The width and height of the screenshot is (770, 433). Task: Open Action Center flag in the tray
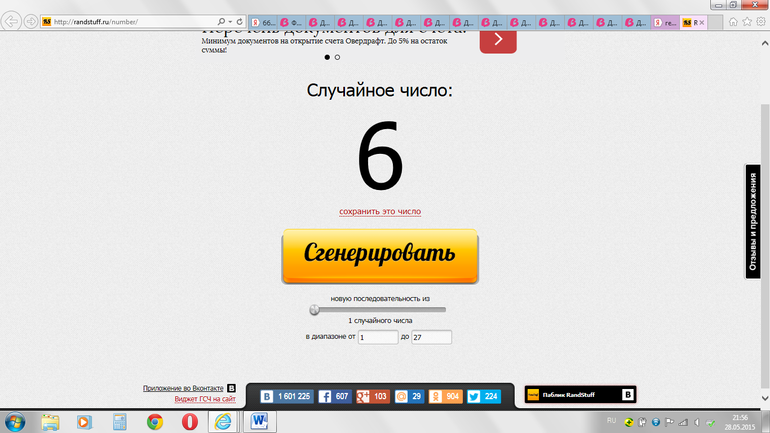[x=669, y=422]
